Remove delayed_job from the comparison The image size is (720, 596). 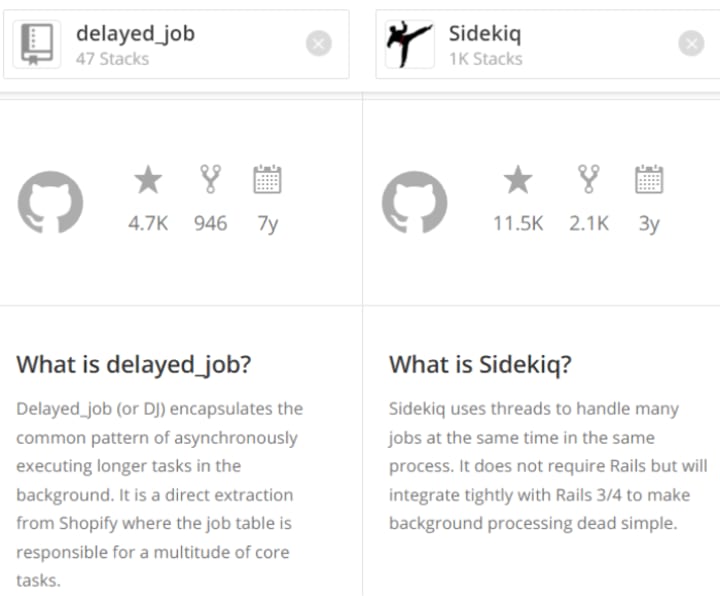[319, 44]
